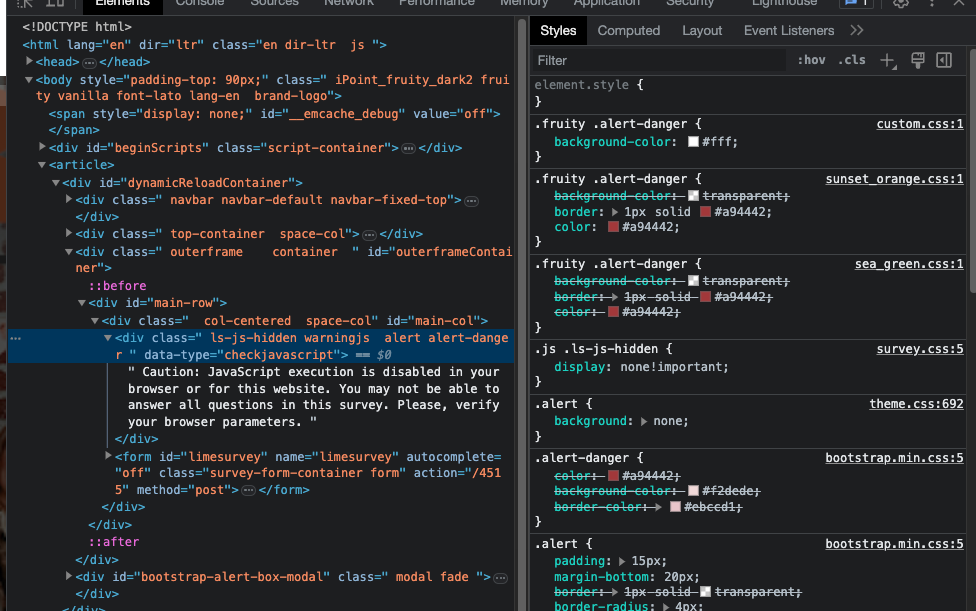Click the #fff background-color swatch

coord(693,143)
